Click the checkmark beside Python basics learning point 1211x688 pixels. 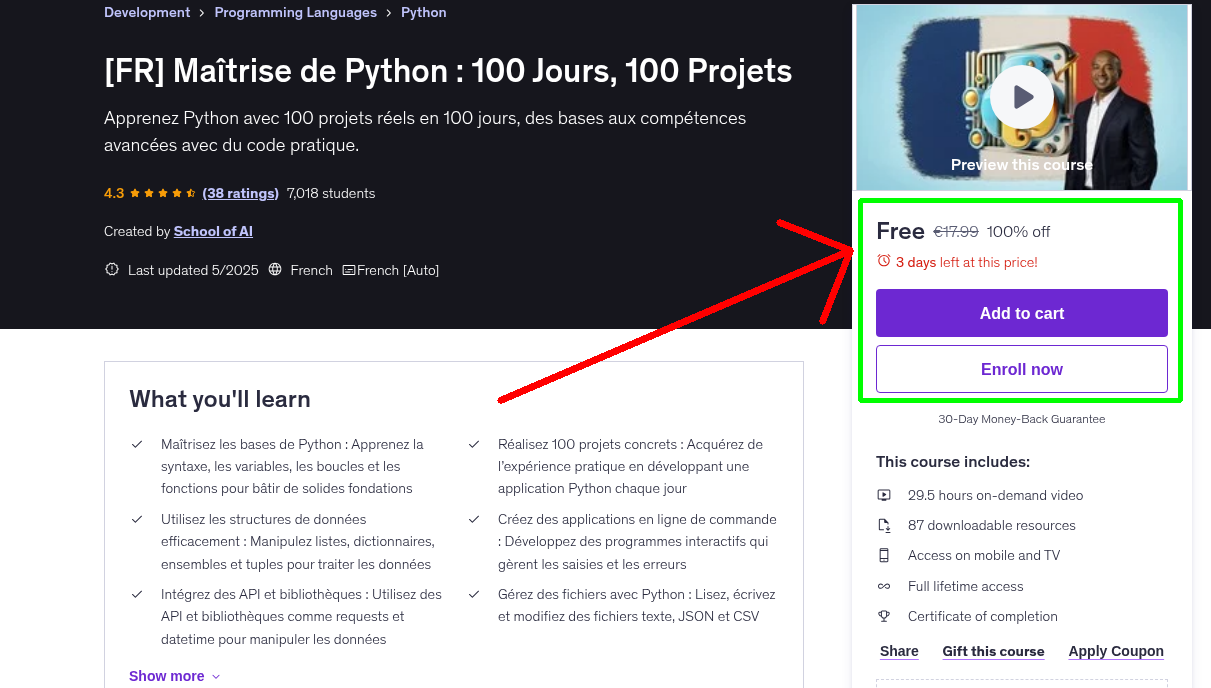tap(137, 443)
